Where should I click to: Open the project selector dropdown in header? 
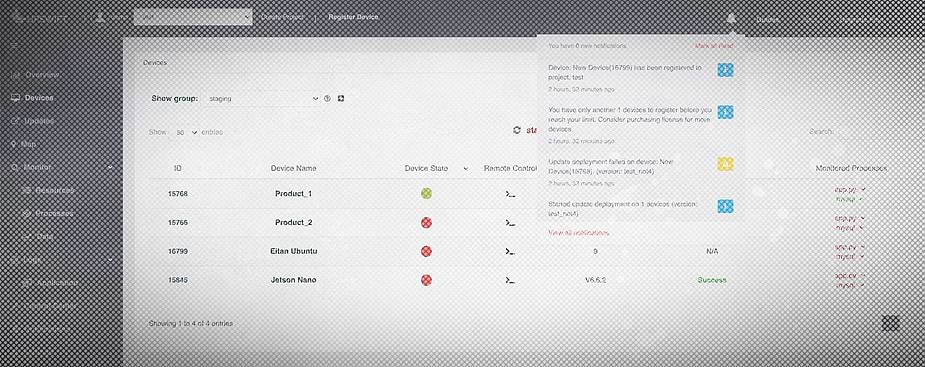tap(193, 17)
